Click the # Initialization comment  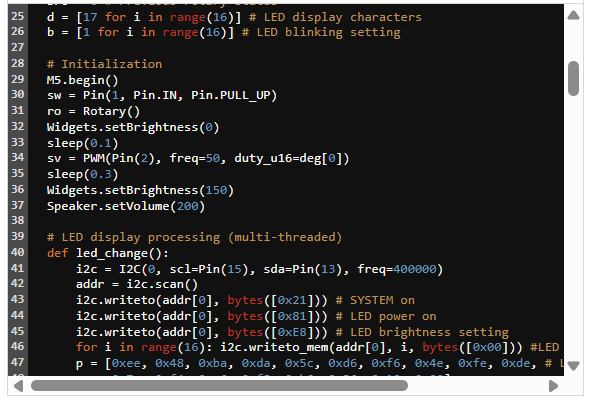pyautogui.click(x=104, y=64)
